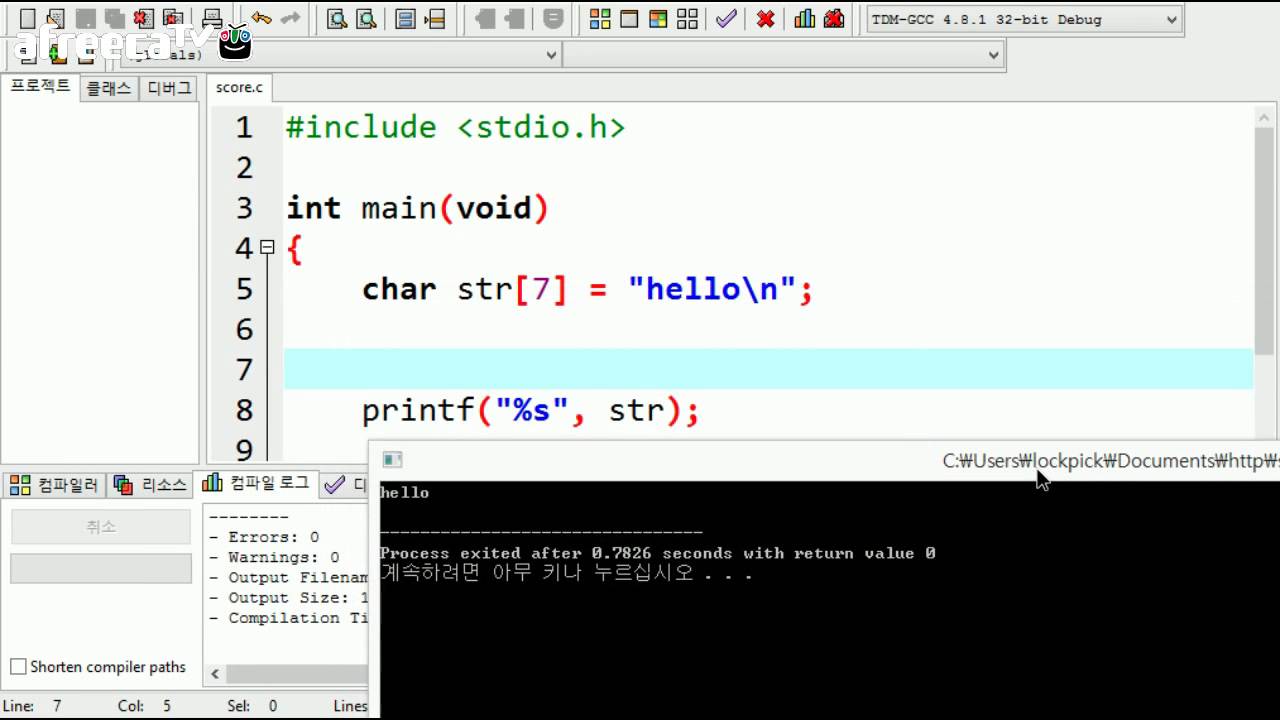Click the editor vertical scrollbar thumb
This screenshot has width=1280, height=720.
(1264, 240)
